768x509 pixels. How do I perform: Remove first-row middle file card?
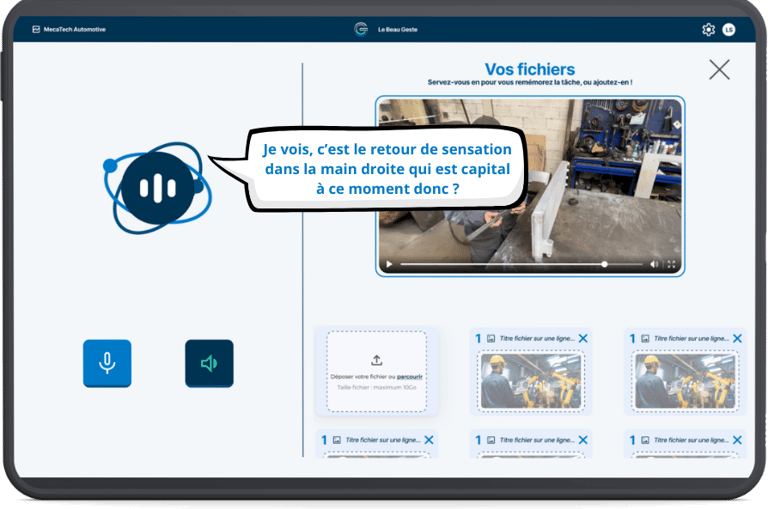pos(583,338)
